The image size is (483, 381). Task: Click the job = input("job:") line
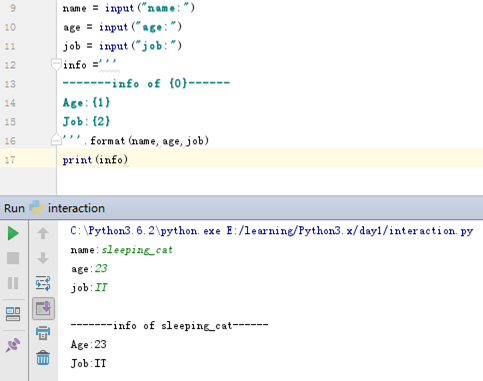click(x=123, y=46)
